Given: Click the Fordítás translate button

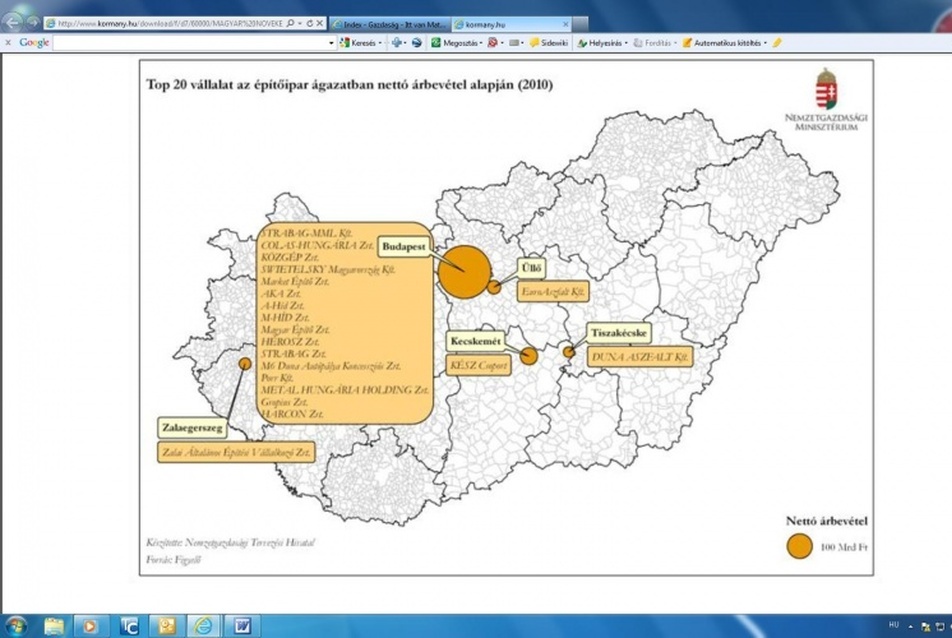Looking at the screenshot, I should point(653,43).
